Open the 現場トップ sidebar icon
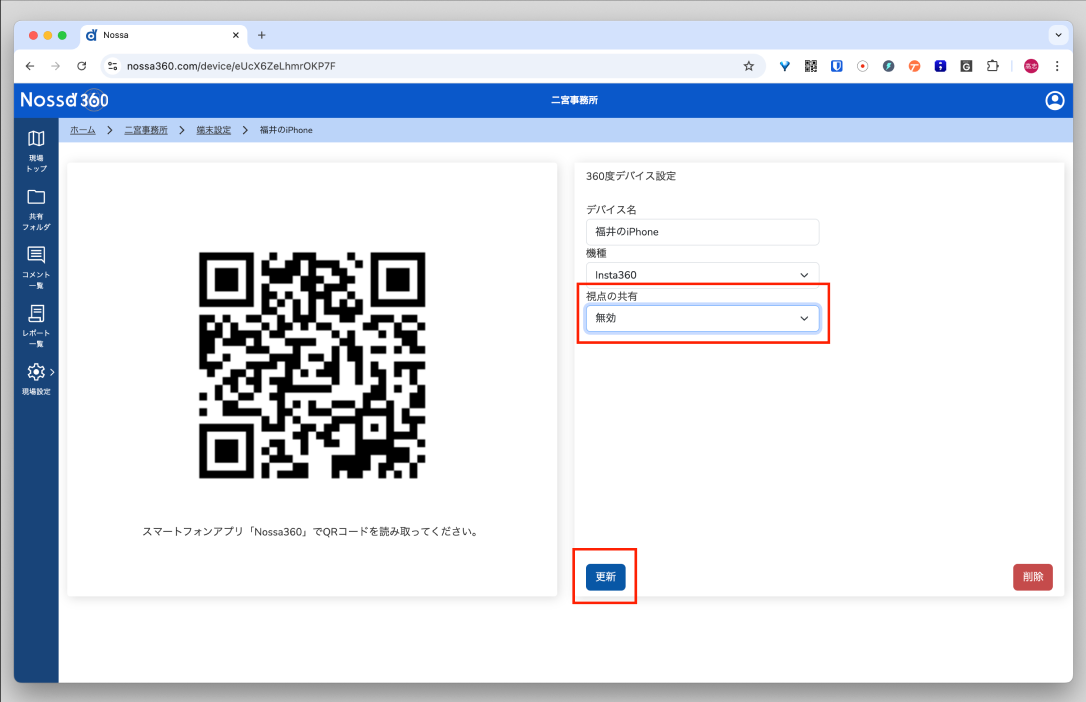The image size is (1086, 702). click(x=36, y=150)
